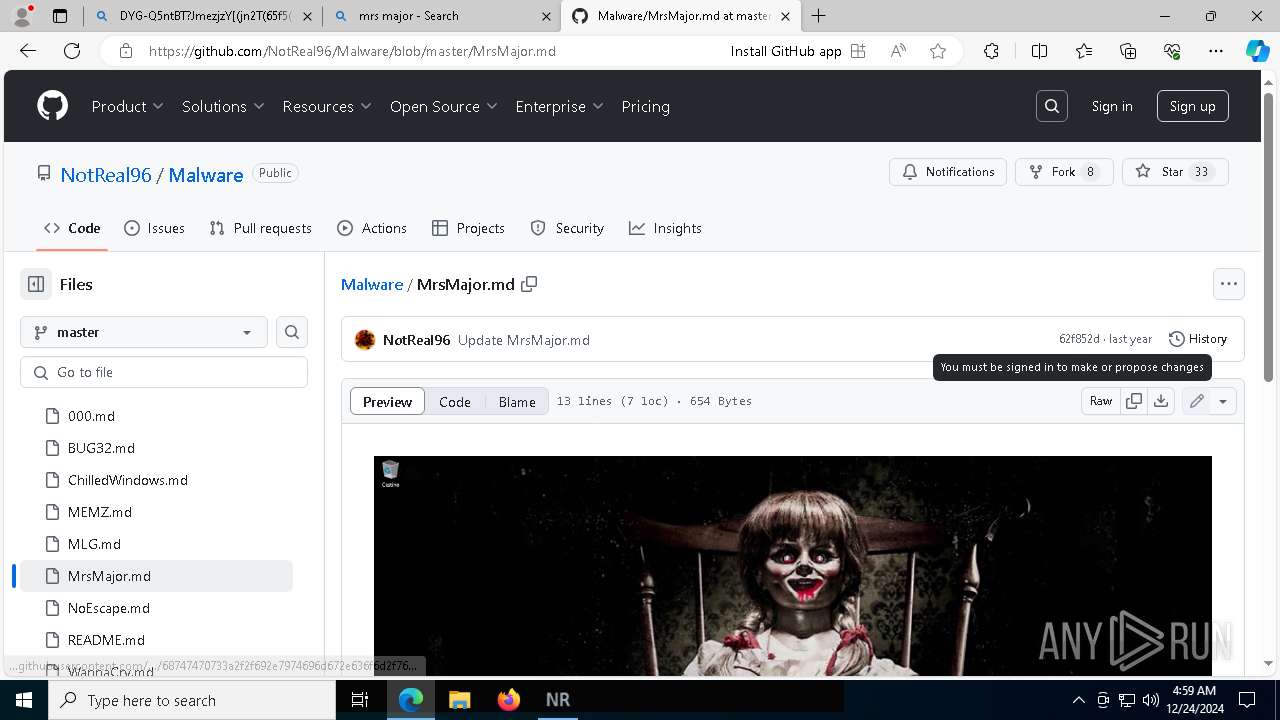Add page to favorites star icon

tap(938, 51)
